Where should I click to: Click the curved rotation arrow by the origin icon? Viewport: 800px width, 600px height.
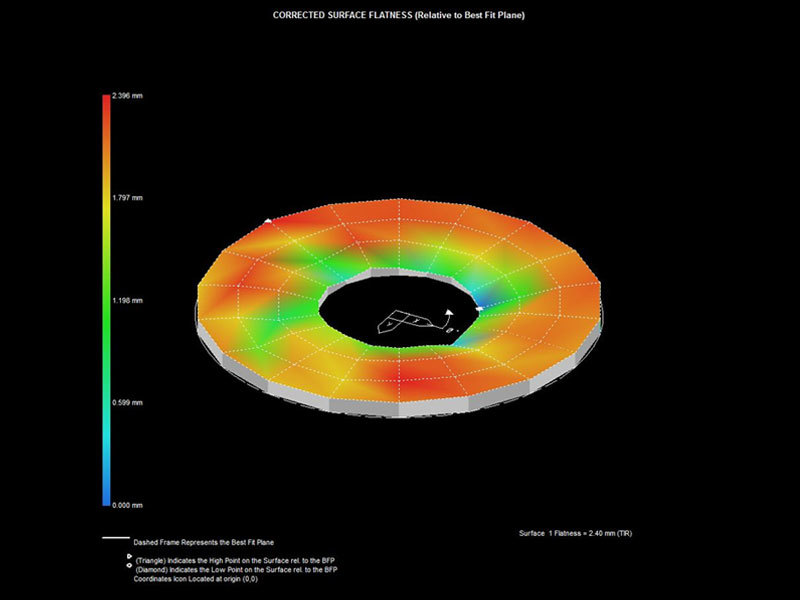pyautogui.click(x=447, y=319)
